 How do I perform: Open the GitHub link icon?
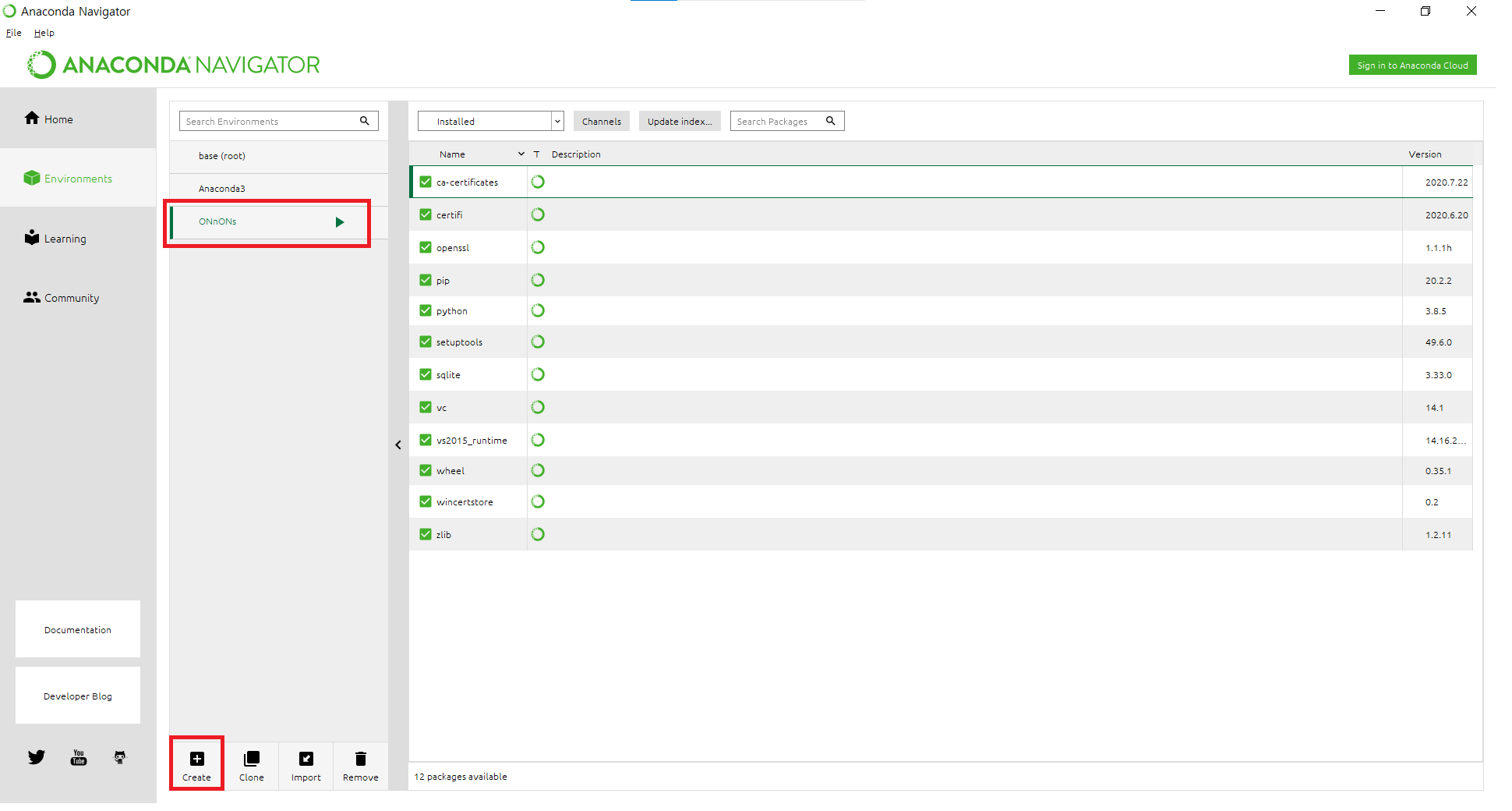click(x=120, y=757)
